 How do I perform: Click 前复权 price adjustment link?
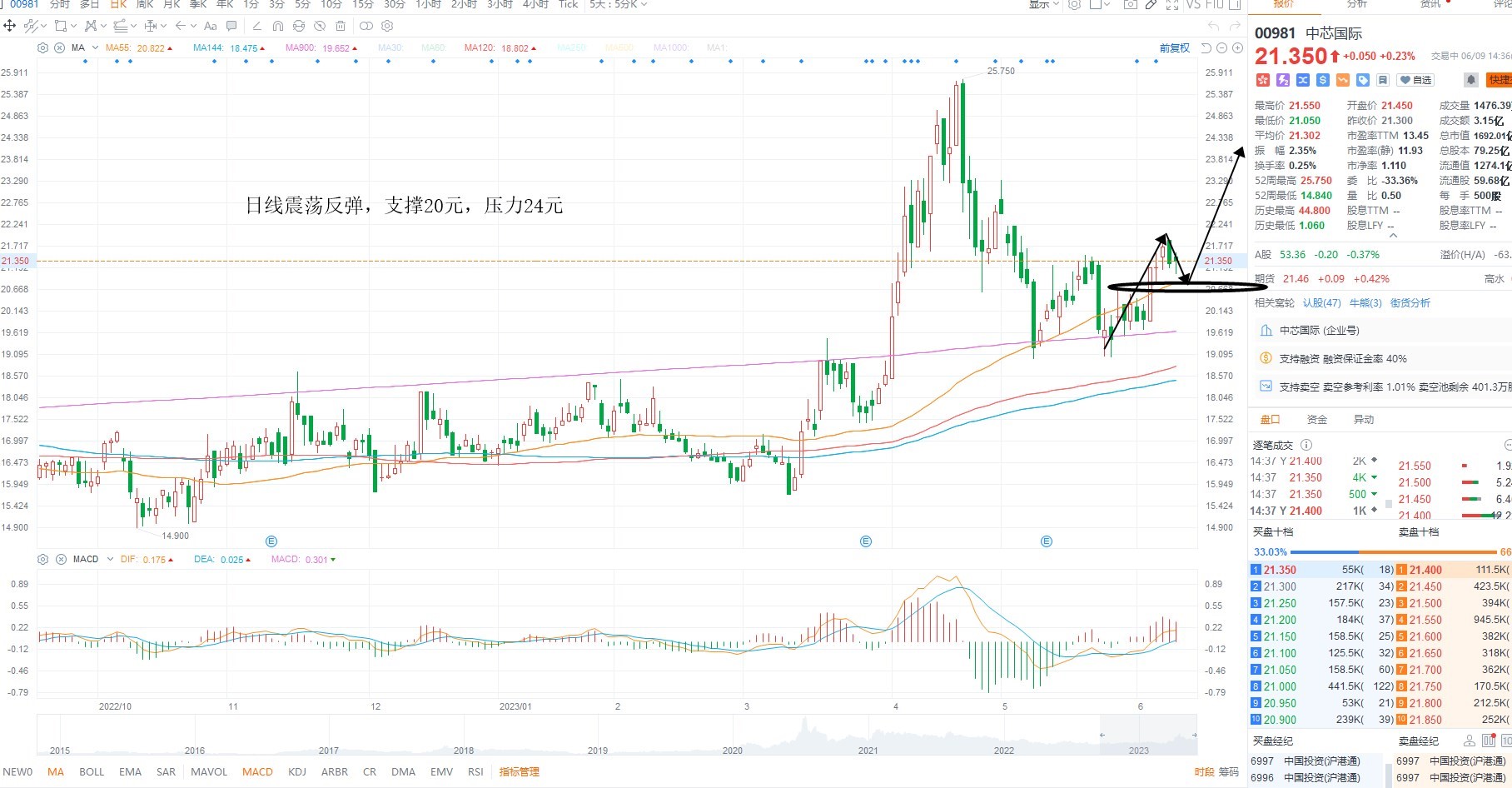click(1175, 47)
